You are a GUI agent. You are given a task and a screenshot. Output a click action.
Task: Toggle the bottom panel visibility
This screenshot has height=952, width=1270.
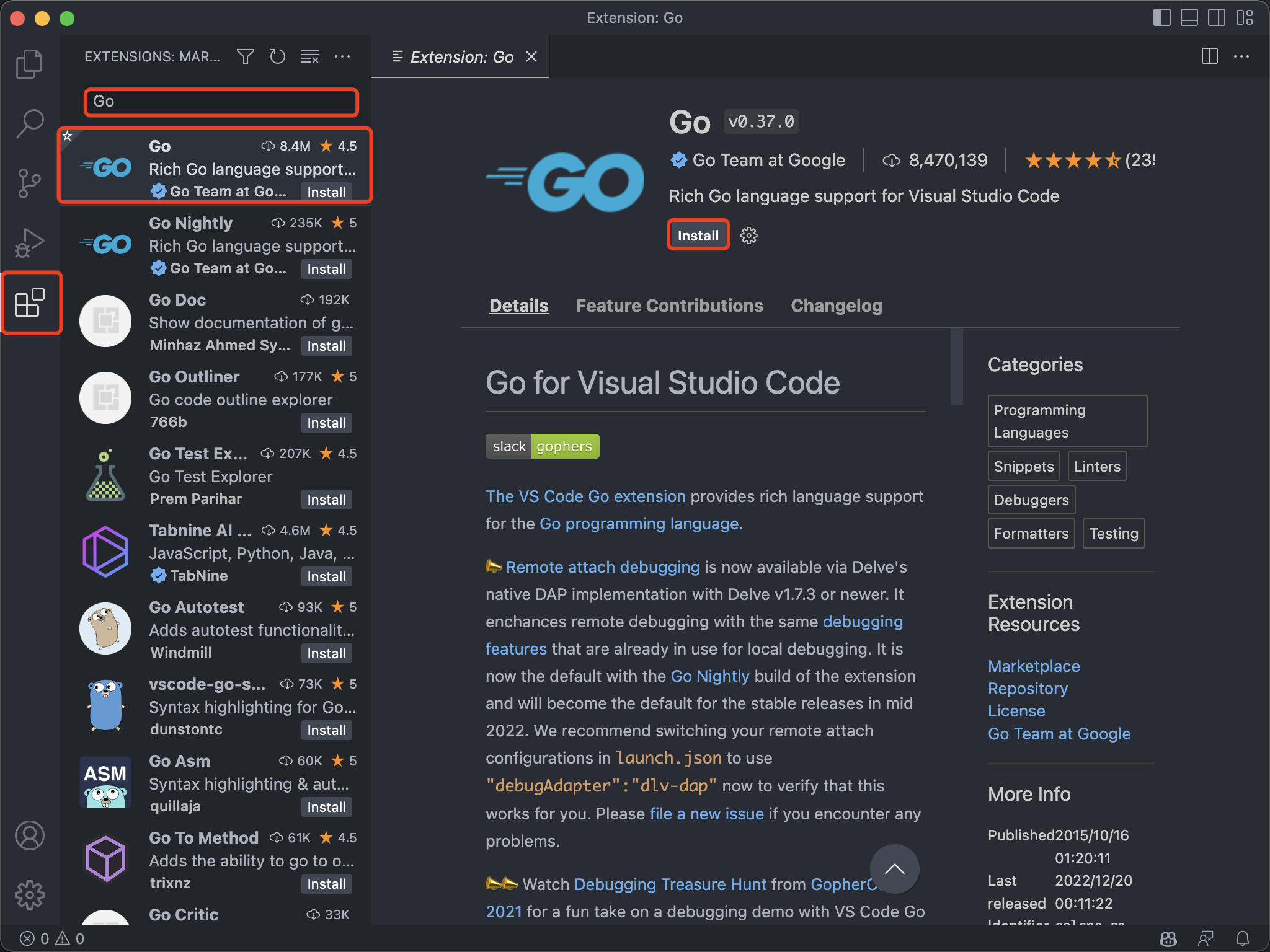point(1189,18)
